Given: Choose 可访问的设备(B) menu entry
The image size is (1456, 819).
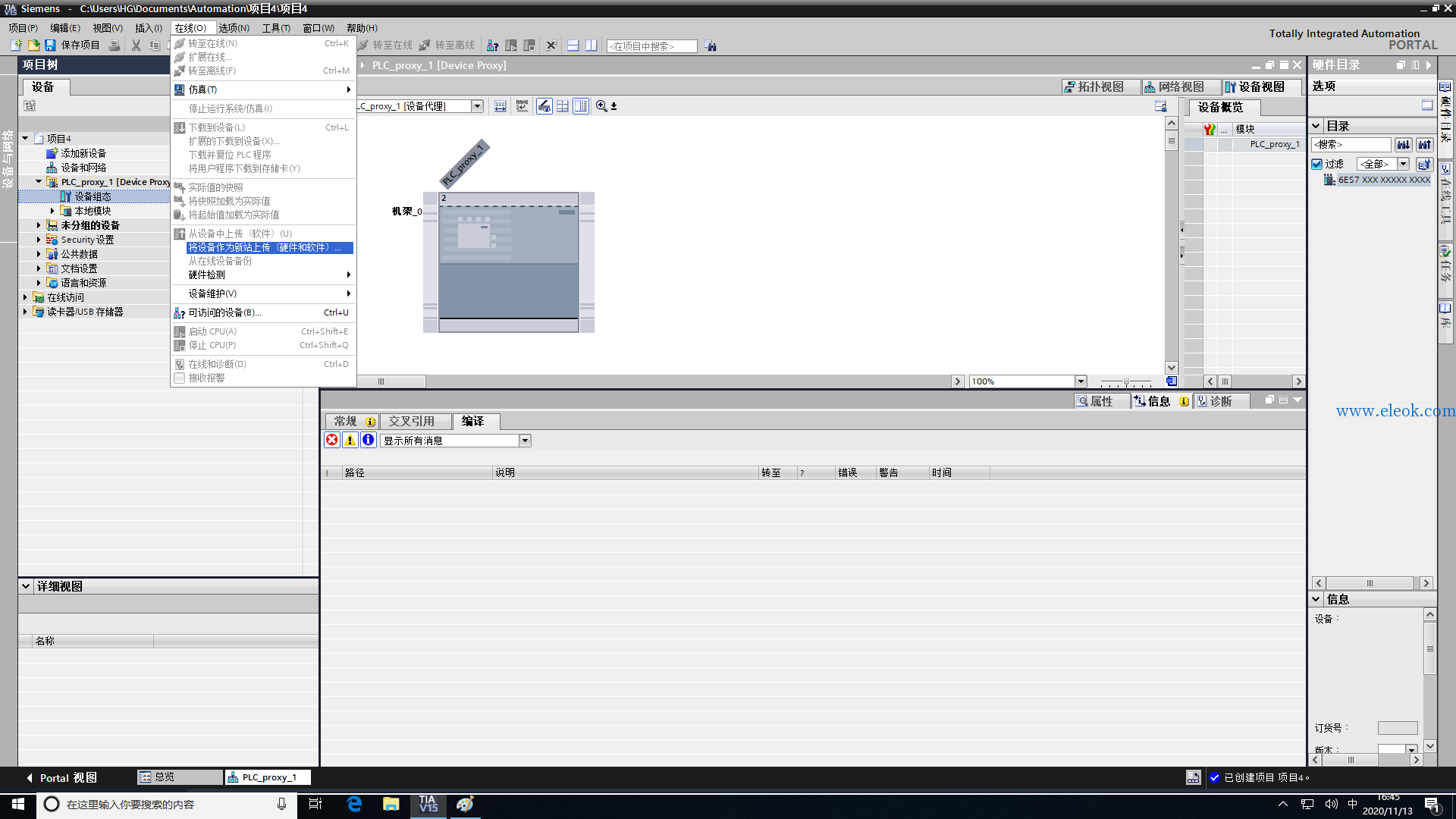Looking at the screenshot, I should click(263, 312).
